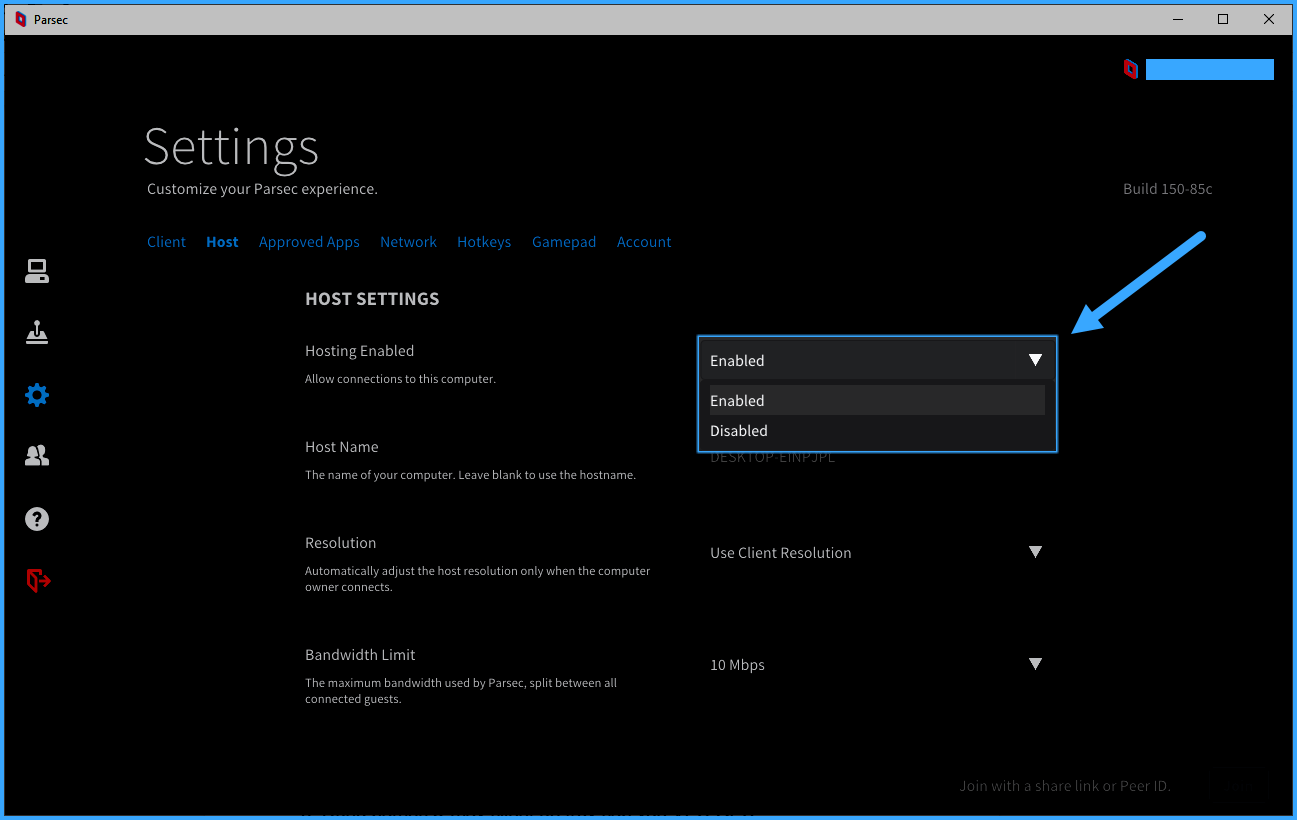Expand the Resolution dropdown arrow

click(1035, 552)
